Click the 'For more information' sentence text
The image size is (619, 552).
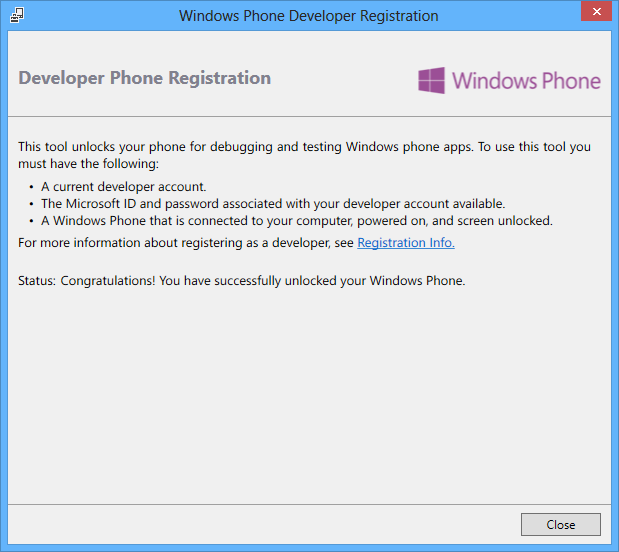[186, 242]
